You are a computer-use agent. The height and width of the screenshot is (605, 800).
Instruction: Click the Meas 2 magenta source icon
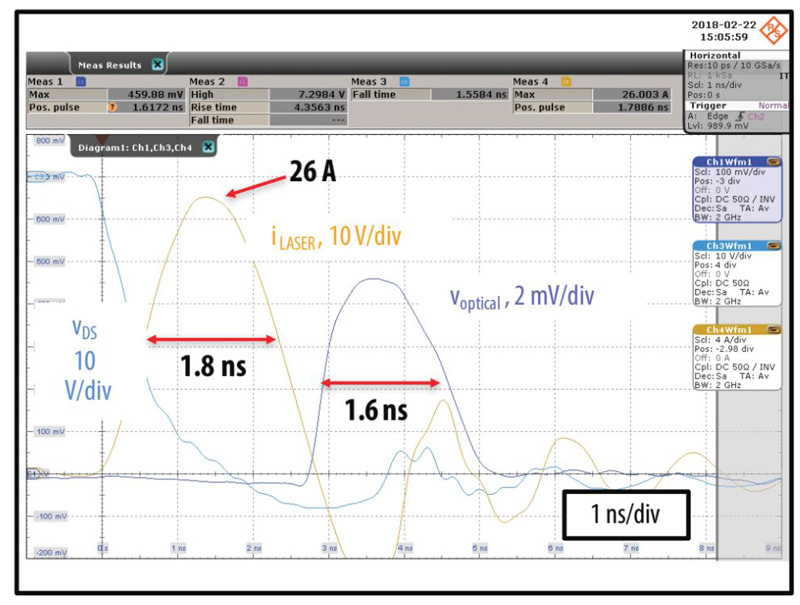point(243,82)
